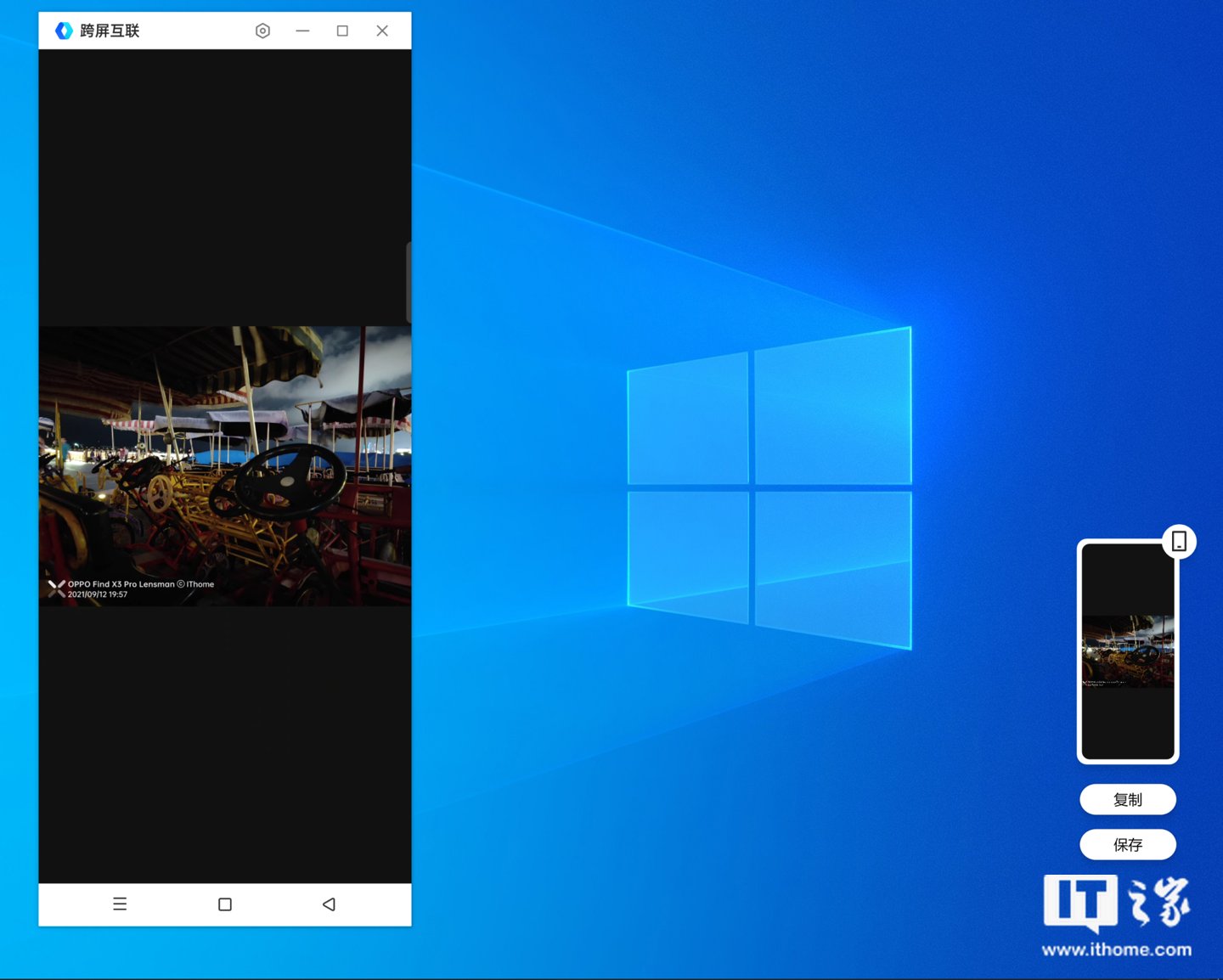
Task: Close the 跨屏互联 window
Action: pyautogui.click(x=382, y=31)
